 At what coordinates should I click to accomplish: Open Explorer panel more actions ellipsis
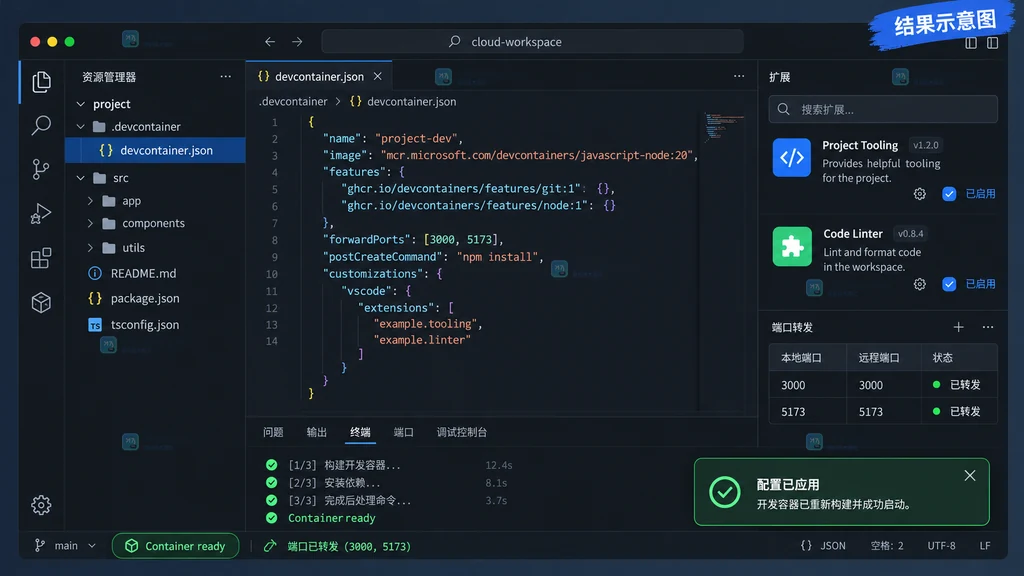point(225,76)
